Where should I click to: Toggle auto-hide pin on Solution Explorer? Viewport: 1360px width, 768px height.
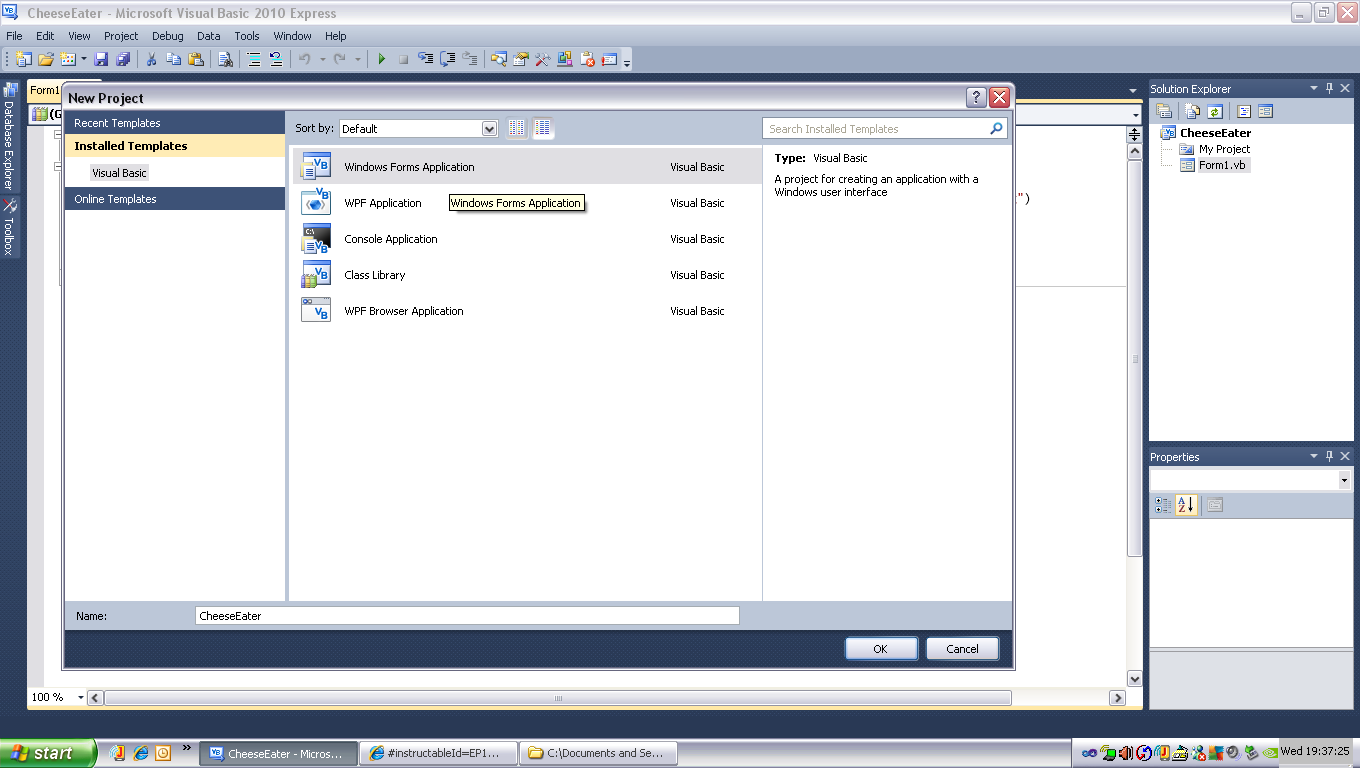[1329, 88]
